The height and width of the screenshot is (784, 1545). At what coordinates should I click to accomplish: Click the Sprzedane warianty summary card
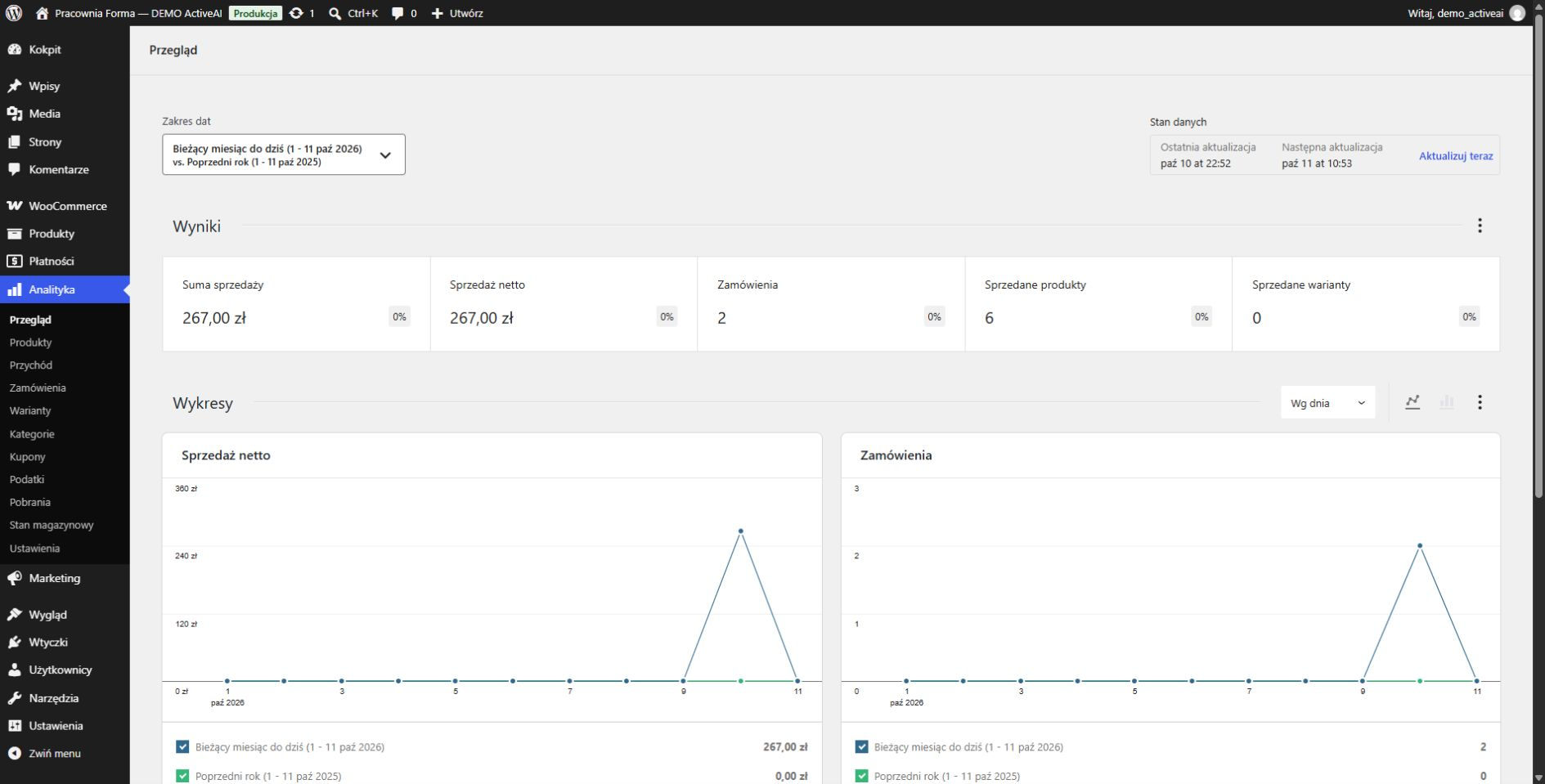1366,304
